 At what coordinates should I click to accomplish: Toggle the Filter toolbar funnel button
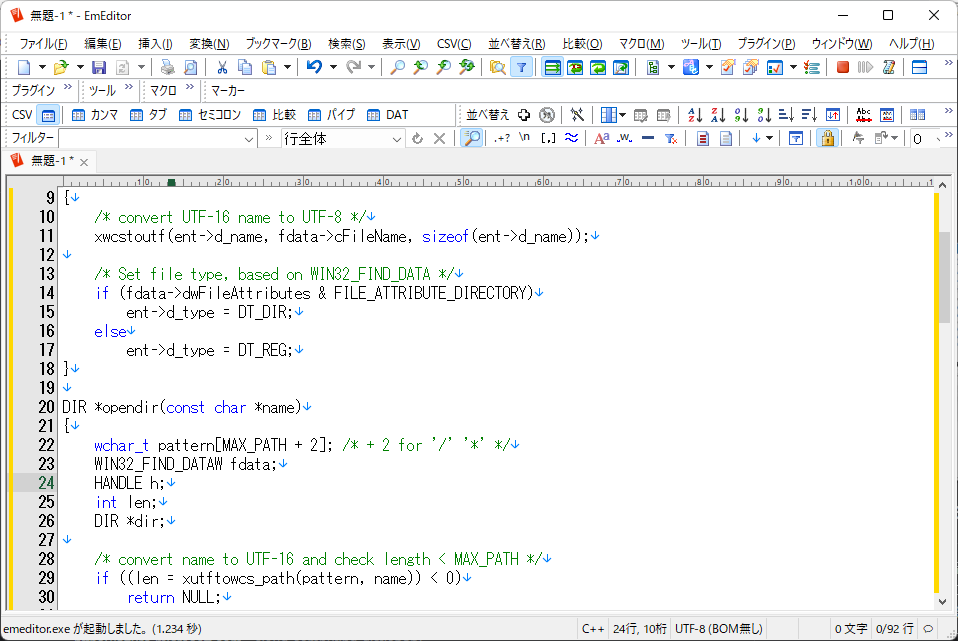[x=521, y=67]
